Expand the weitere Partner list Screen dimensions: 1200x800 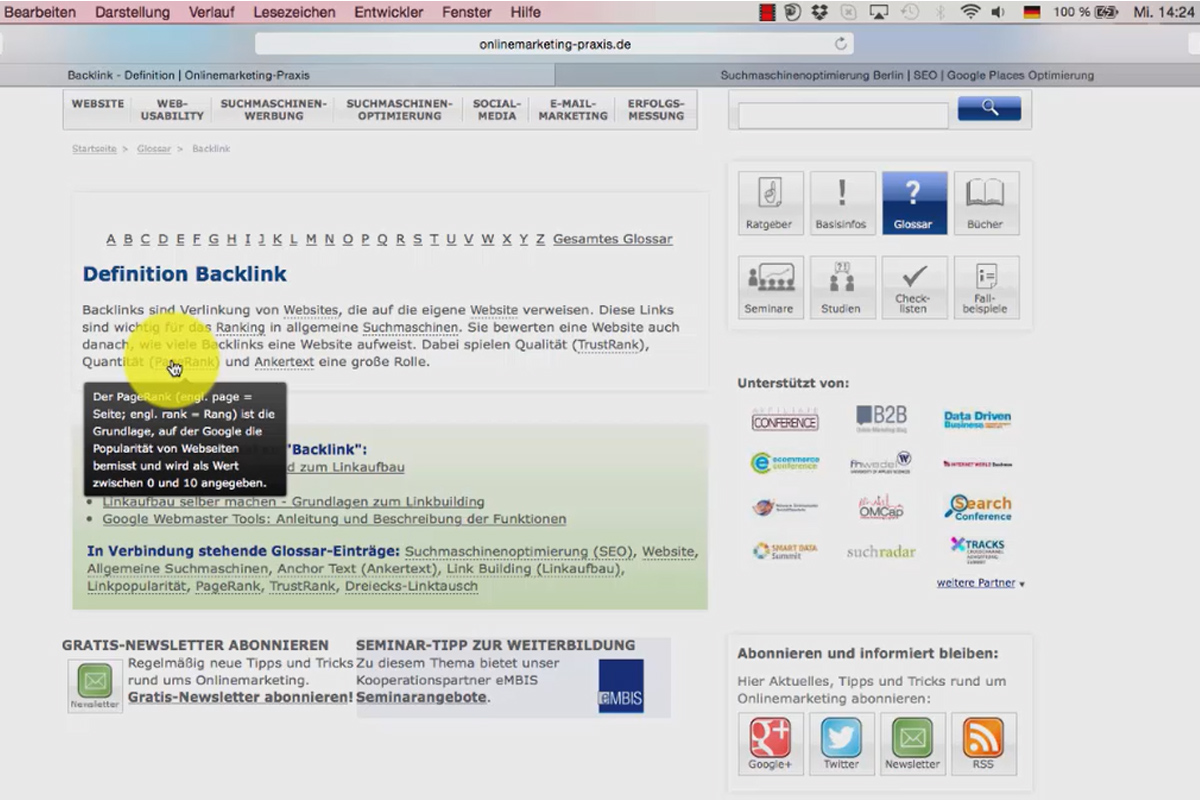pyautogui.click(x=980, y=583)
